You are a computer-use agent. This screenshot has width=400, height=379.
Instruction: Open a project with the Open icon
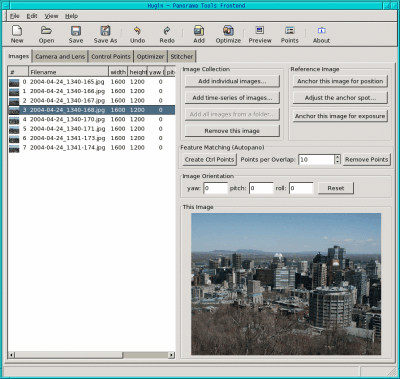coord(46,31)
